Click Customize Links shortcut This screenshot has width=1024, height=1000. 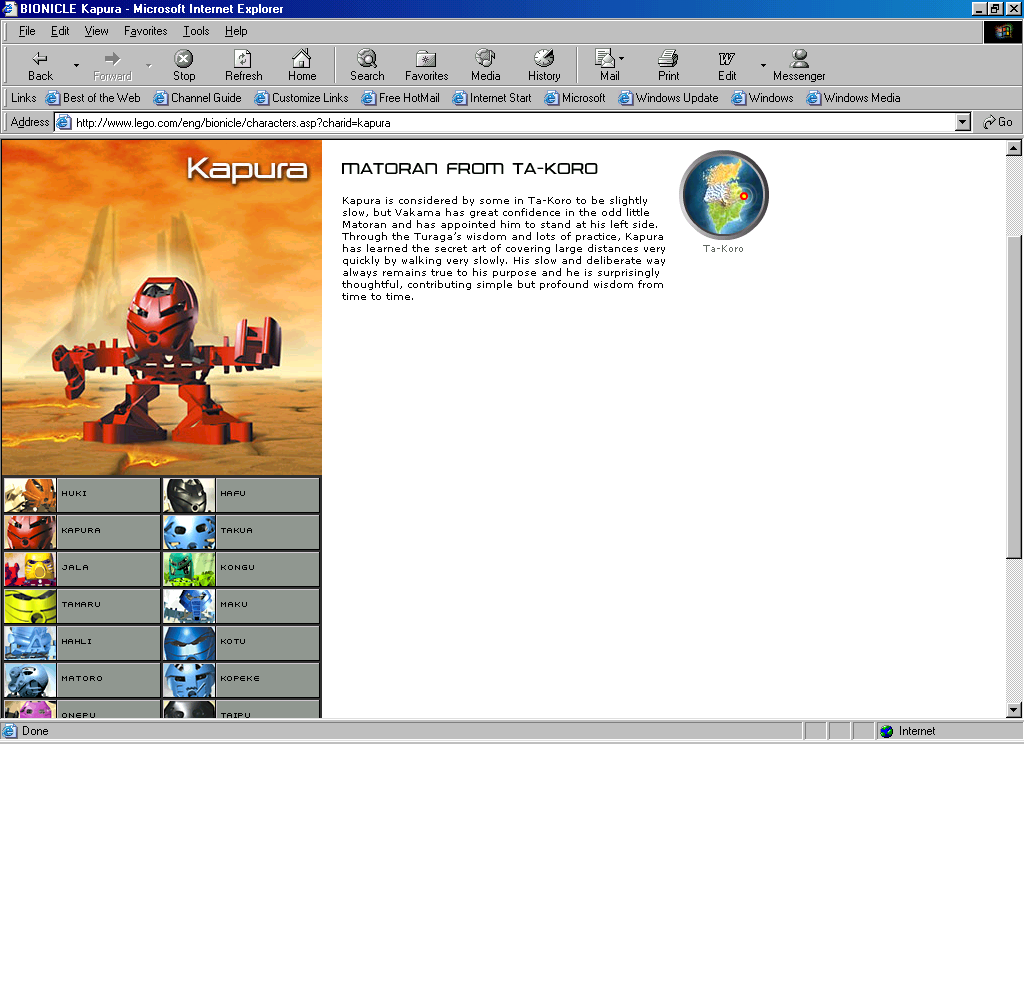point(302,98)
